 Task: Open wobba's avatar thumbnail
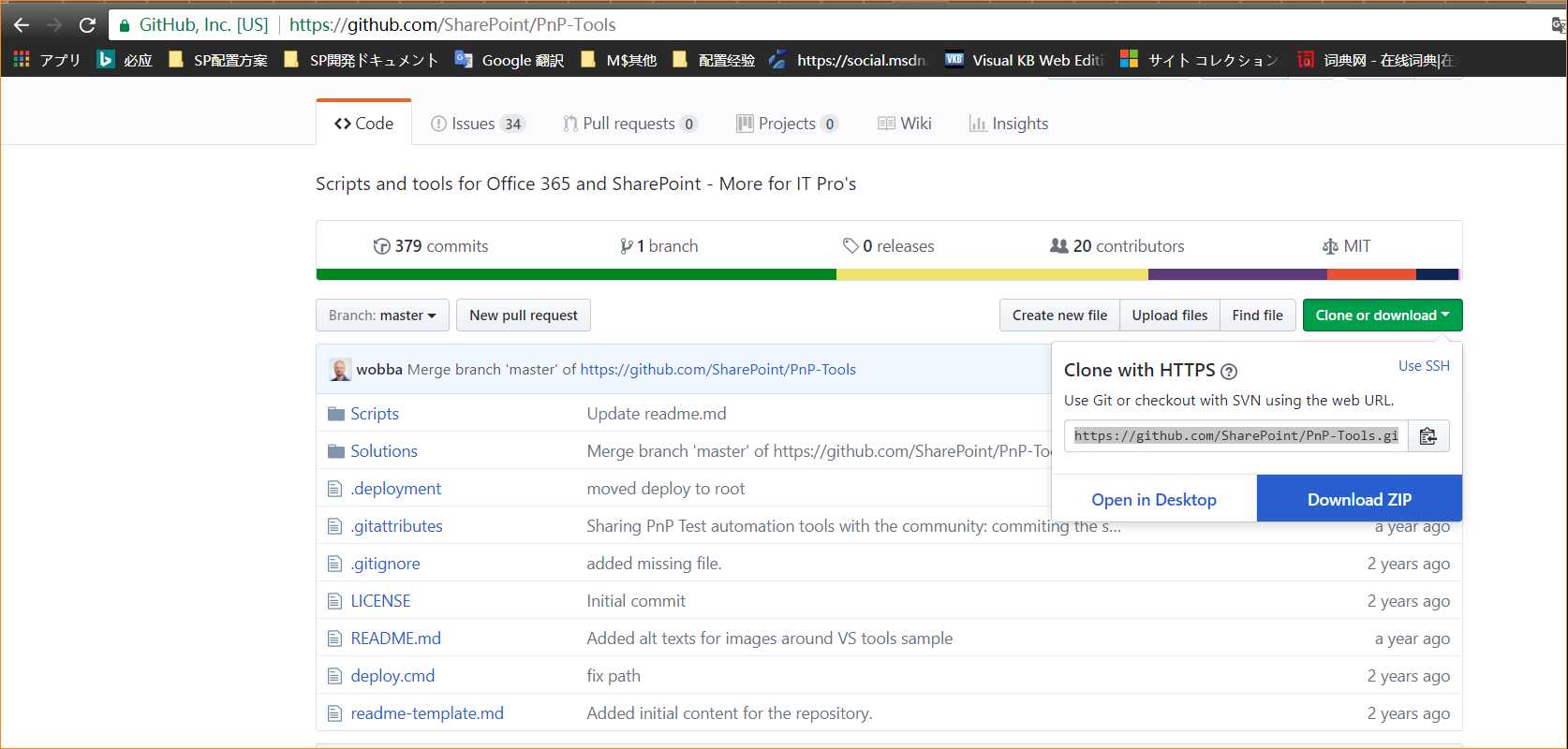pyautogui.click(x=341, y=370)
